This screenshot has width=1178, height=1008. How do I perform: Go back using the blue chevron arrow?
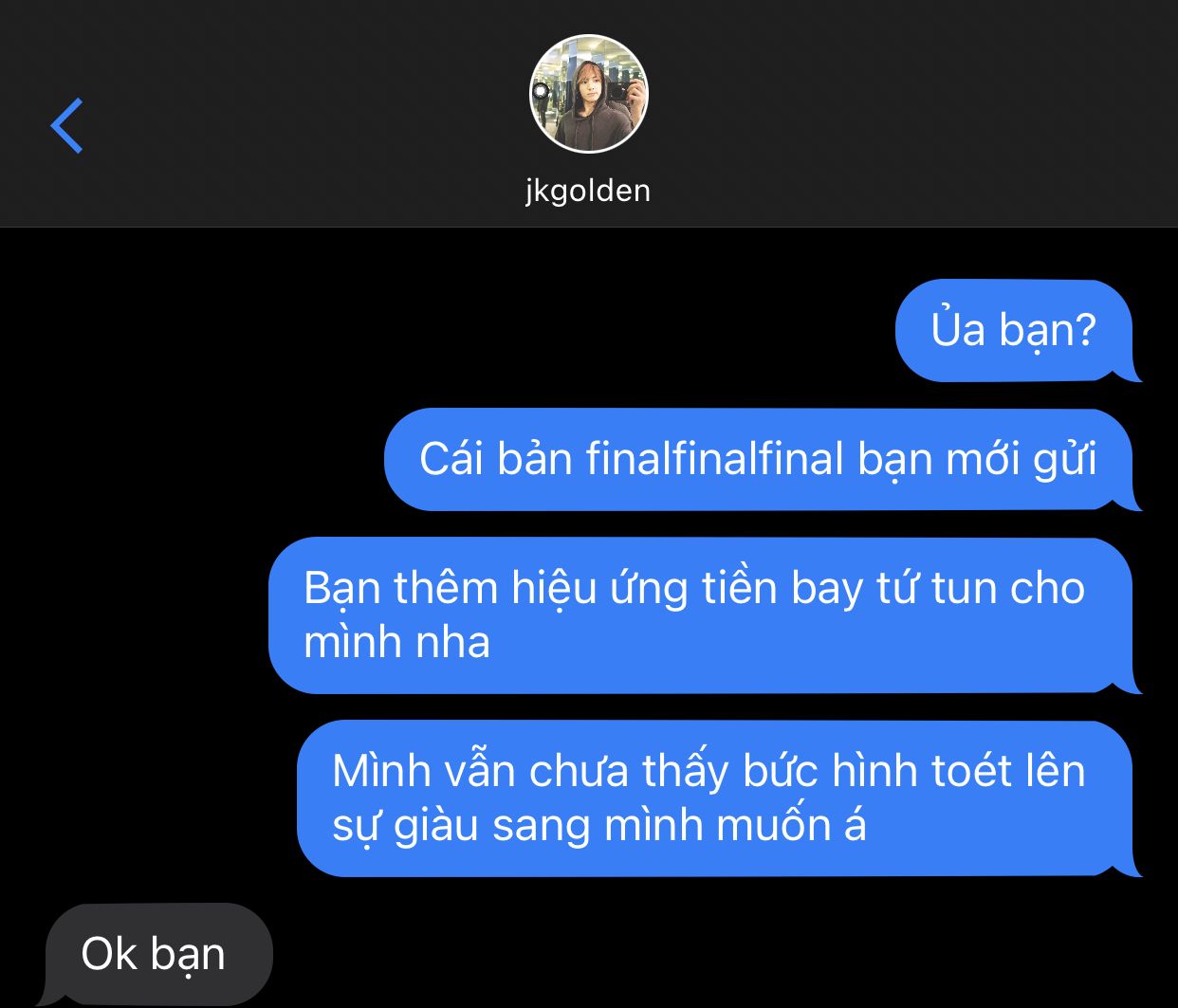66,125
